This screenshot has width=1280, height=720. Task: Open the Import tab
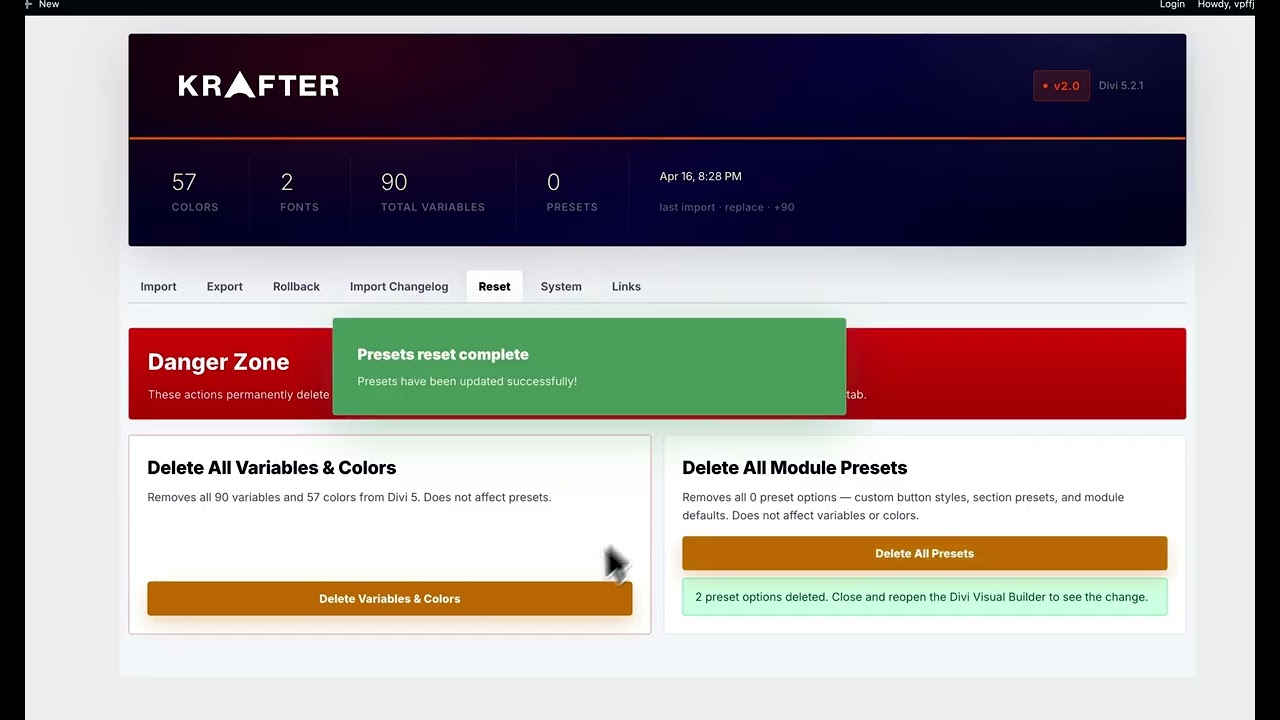(x=158, y=286)
